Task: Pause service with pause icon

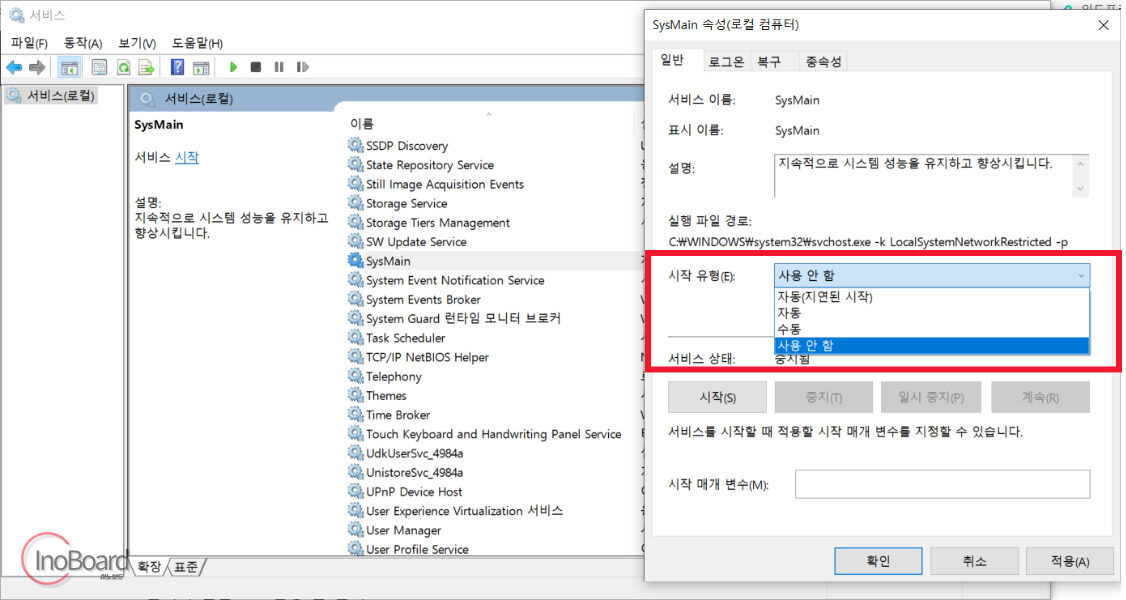Action: [279, 67]
